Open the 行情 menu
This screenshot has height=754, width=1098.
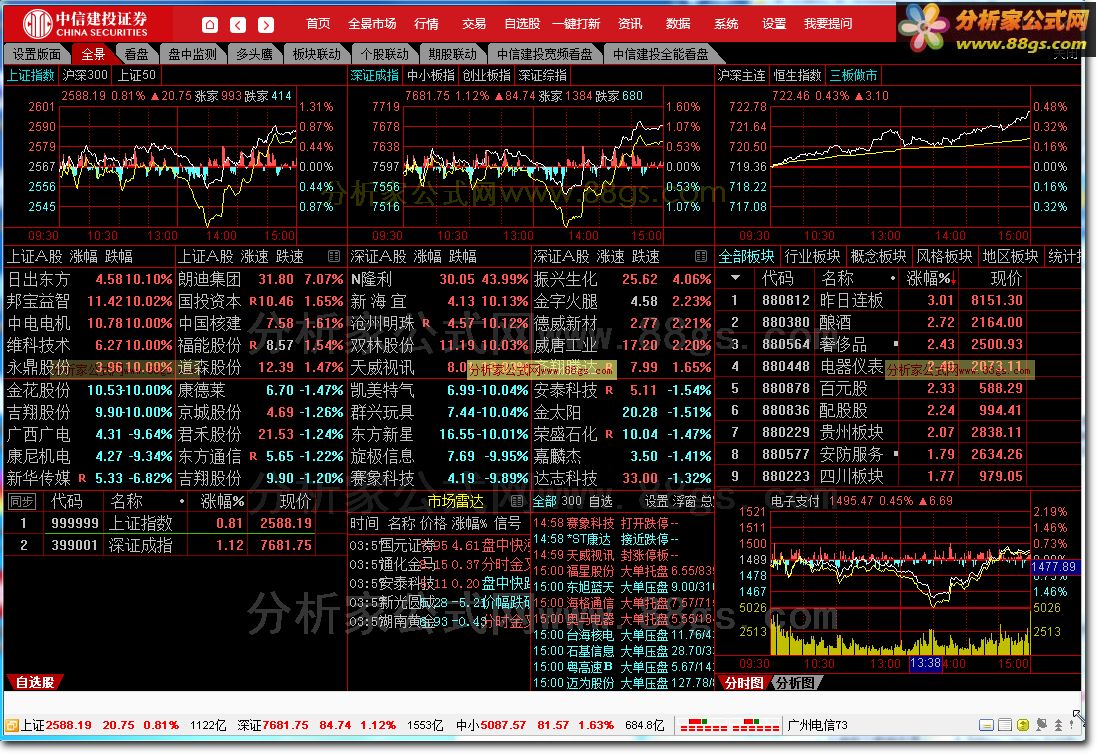pyautogui.click(x=426, y=24)
